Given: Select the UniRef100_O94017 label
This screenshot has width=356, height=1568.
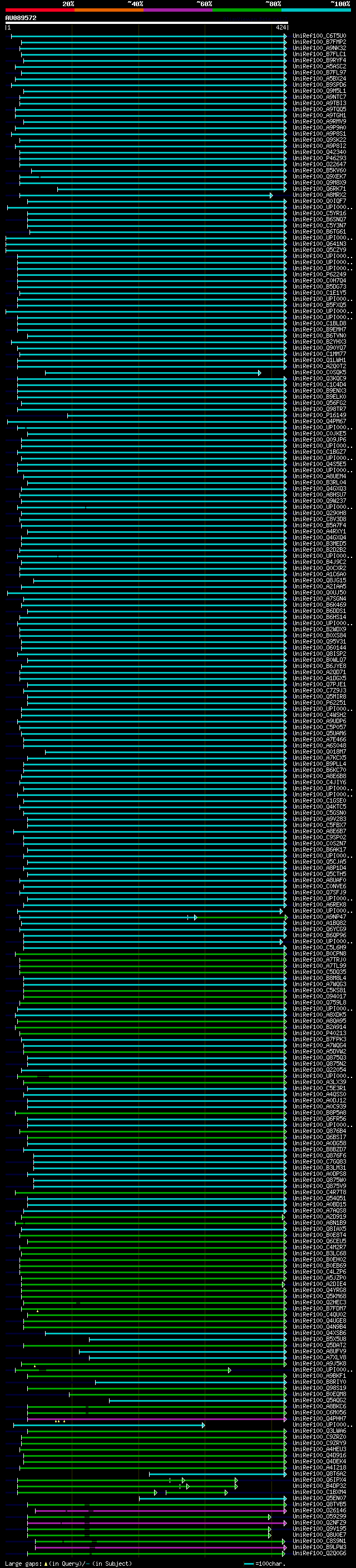Looking at the screenshot, I should pos(319,997).
